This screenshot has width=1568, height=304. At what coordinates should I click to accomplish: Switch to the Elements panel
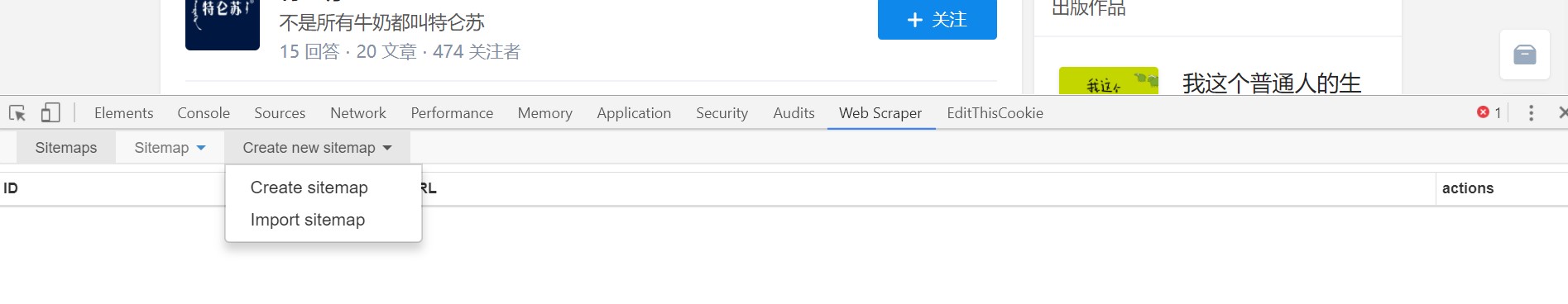click(124, 113)
